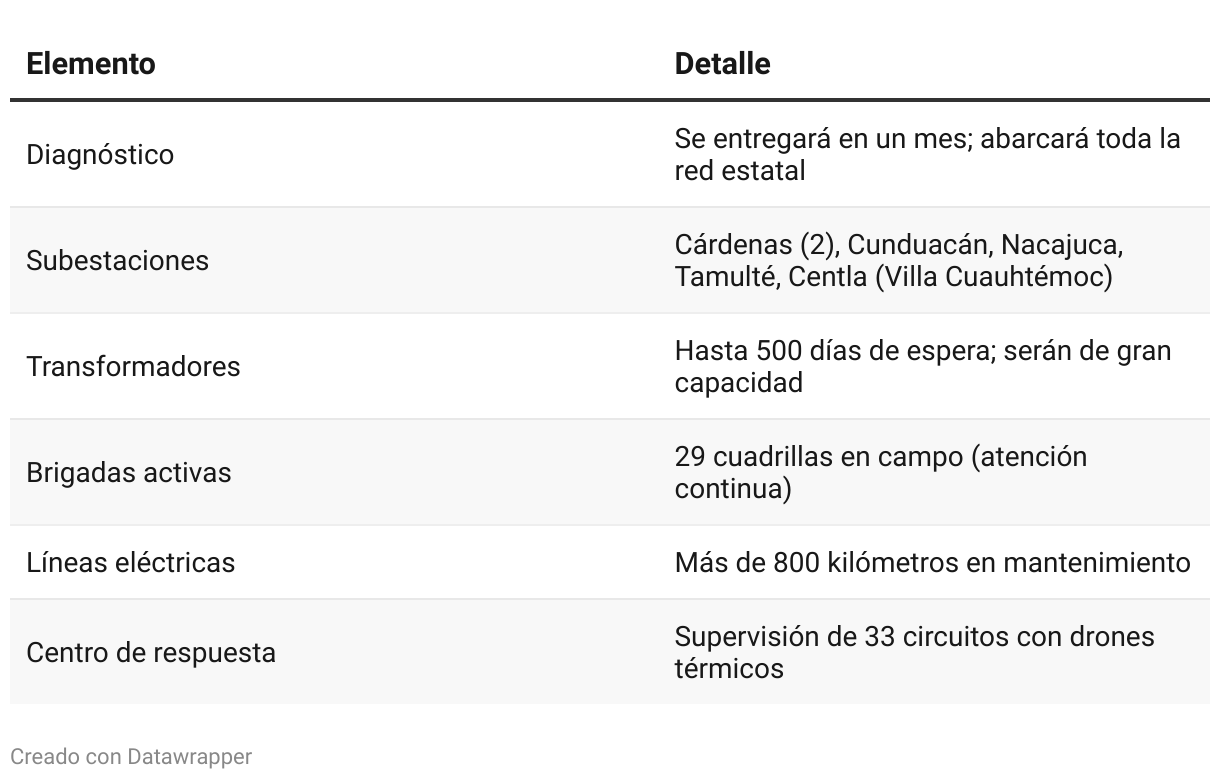The height and width of the screenshot is (780, 1220).
Task: Select the Líneas eléctricas cell
Action: tap(130, 563)
